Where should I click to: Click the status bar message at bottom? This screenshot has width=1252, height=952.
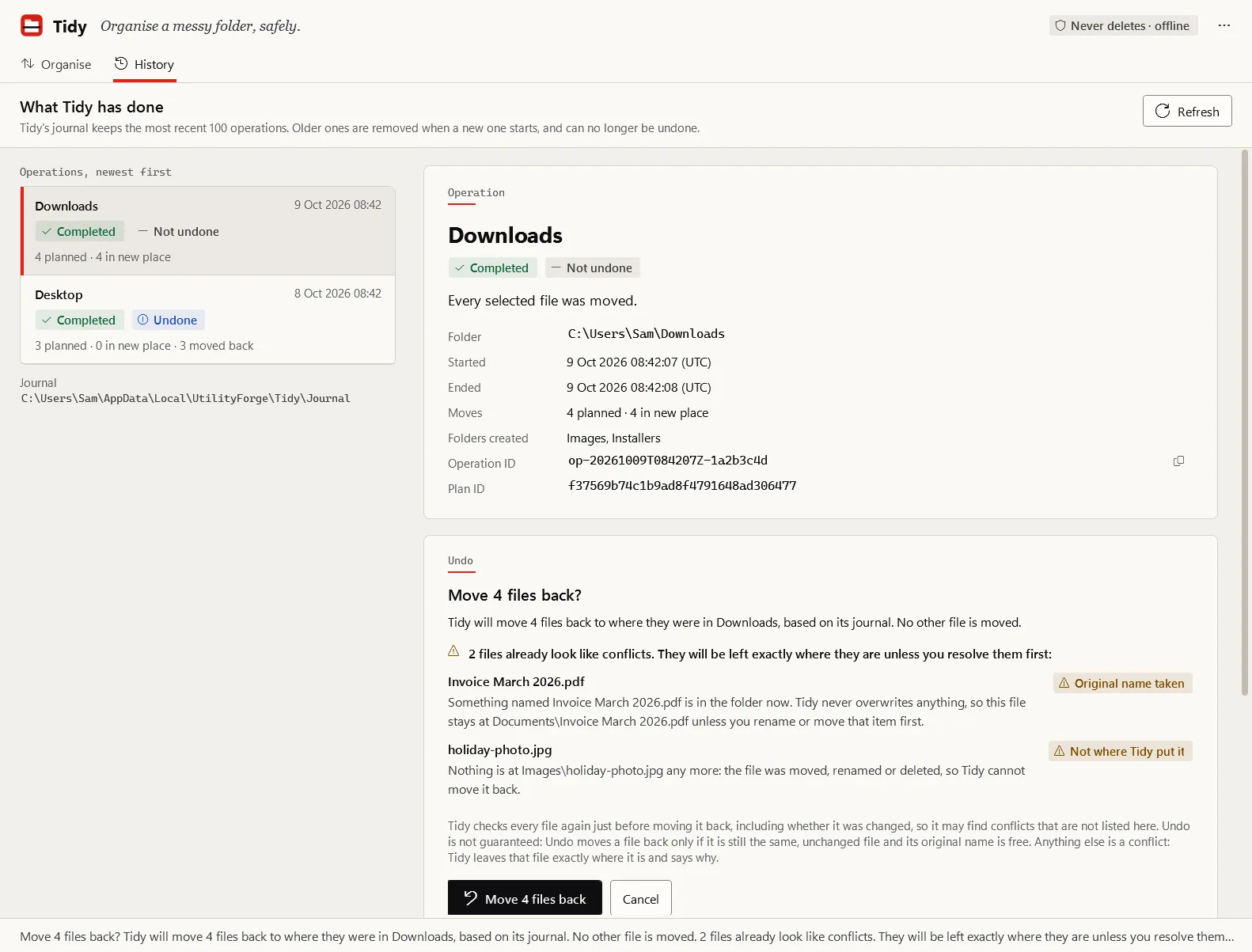click(x=626, y=936)
